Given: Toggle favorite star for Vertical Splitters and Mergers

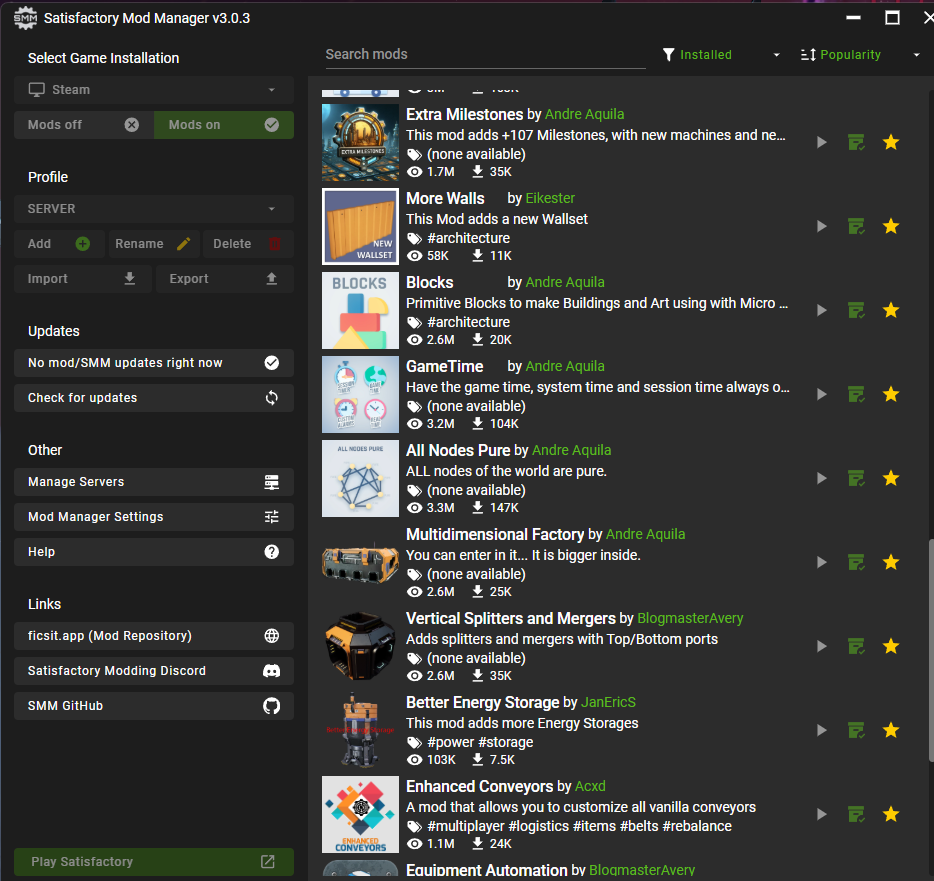Looking at the screenshot, I should (x=891, y=646).
